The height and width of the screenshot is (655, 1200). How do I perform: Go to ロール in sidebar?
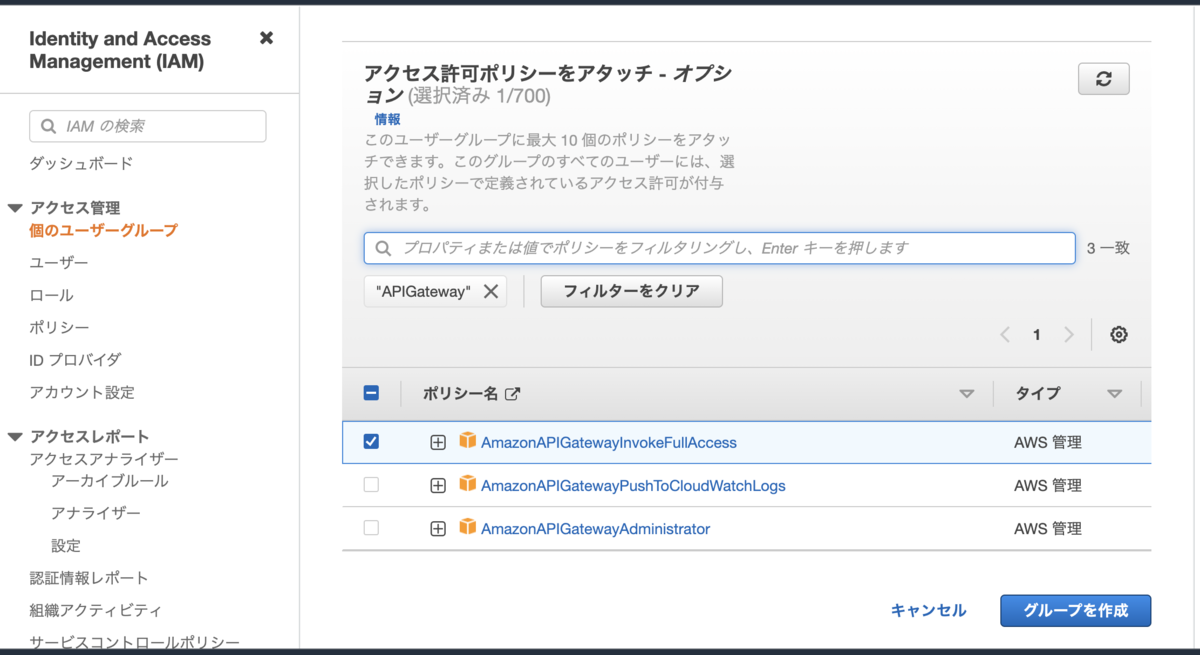click(51, 296)
